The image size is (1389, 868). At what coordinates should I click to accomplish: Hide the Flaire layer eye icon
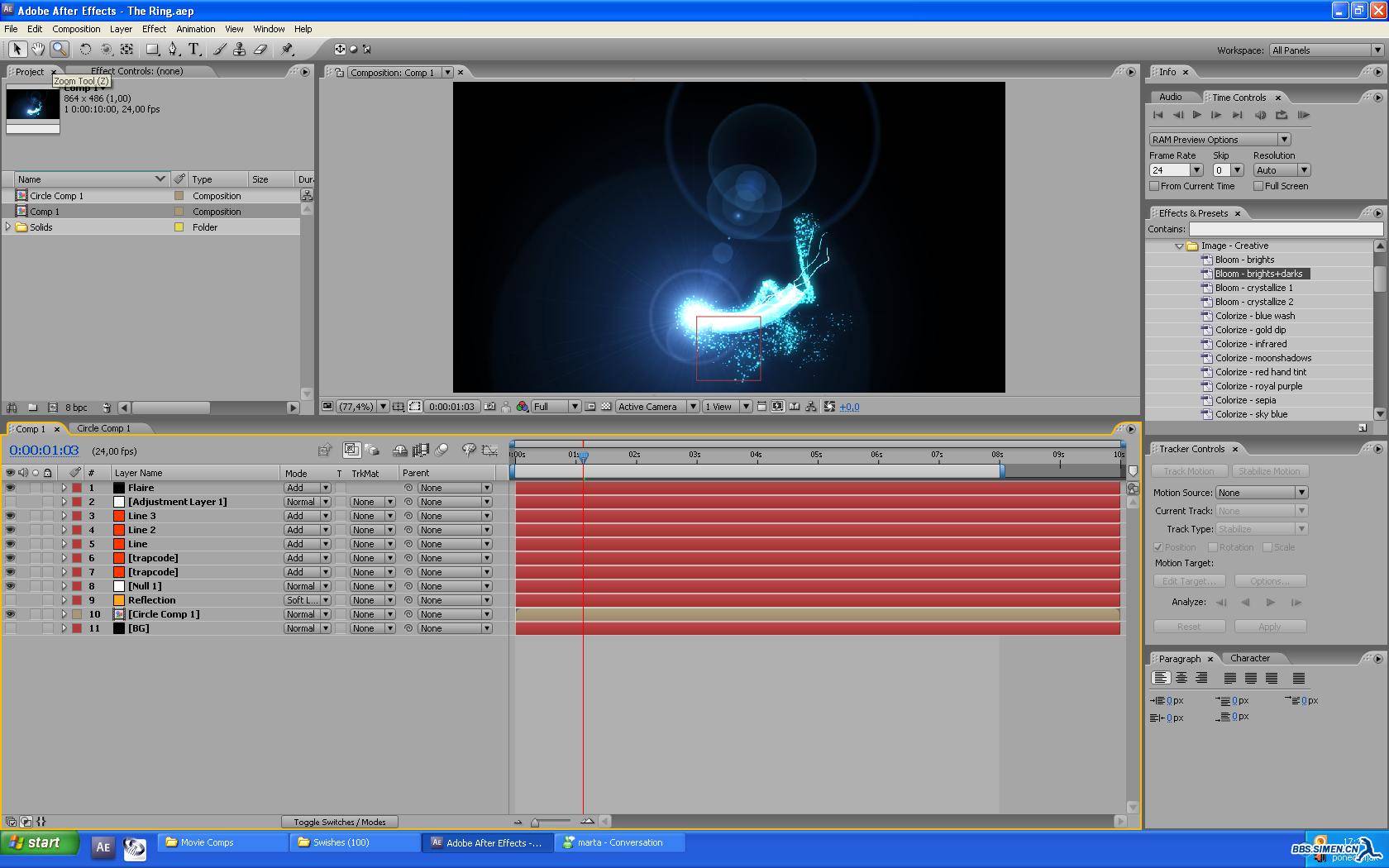pyautogui.click(x=10, y=488)
